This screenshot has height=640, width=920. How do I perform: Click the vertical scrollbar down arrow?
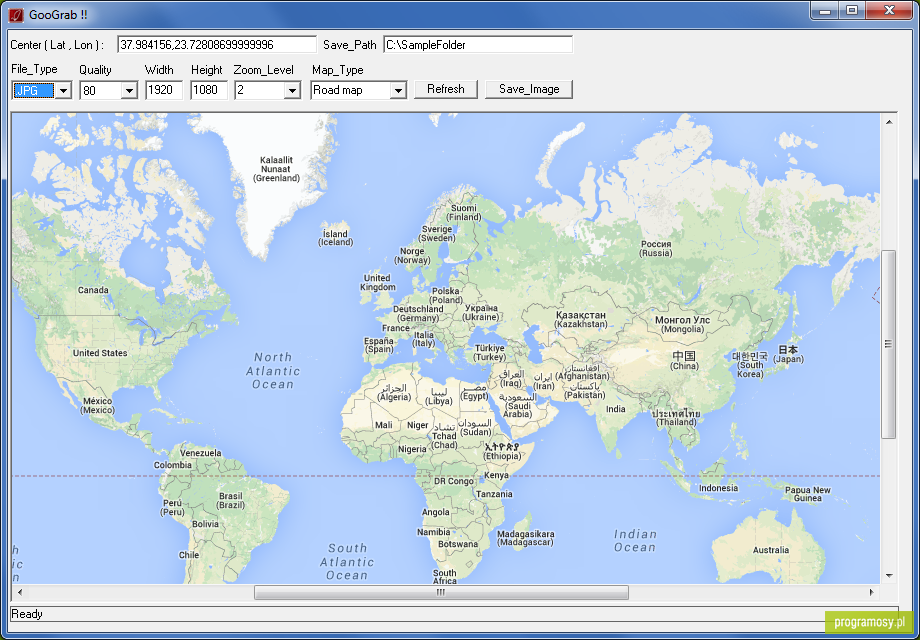pyautogui.click(x=888, y=576)
